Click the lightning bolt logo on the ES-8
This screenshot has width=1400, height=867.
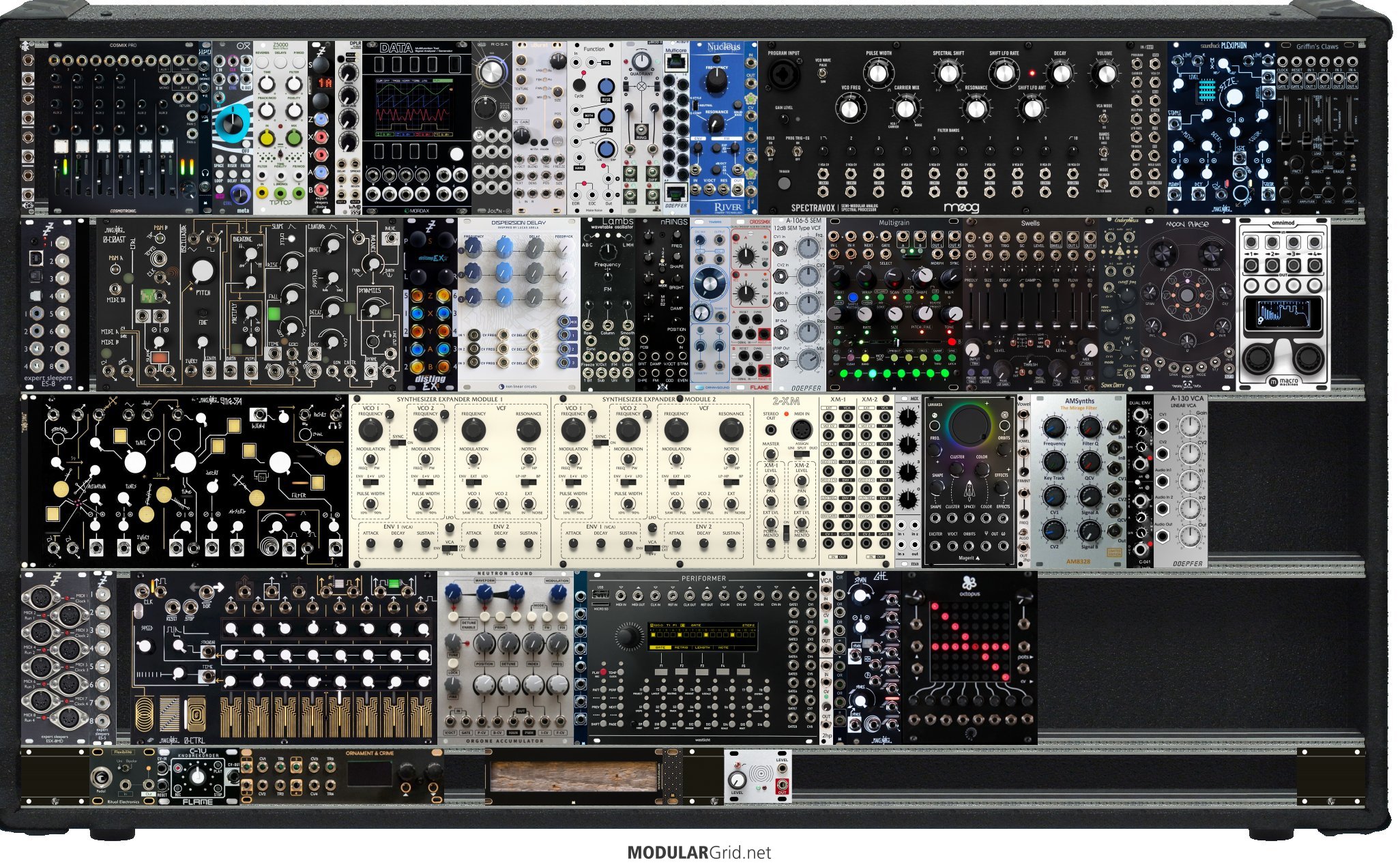pyautogui.click(x=48, y=229)
